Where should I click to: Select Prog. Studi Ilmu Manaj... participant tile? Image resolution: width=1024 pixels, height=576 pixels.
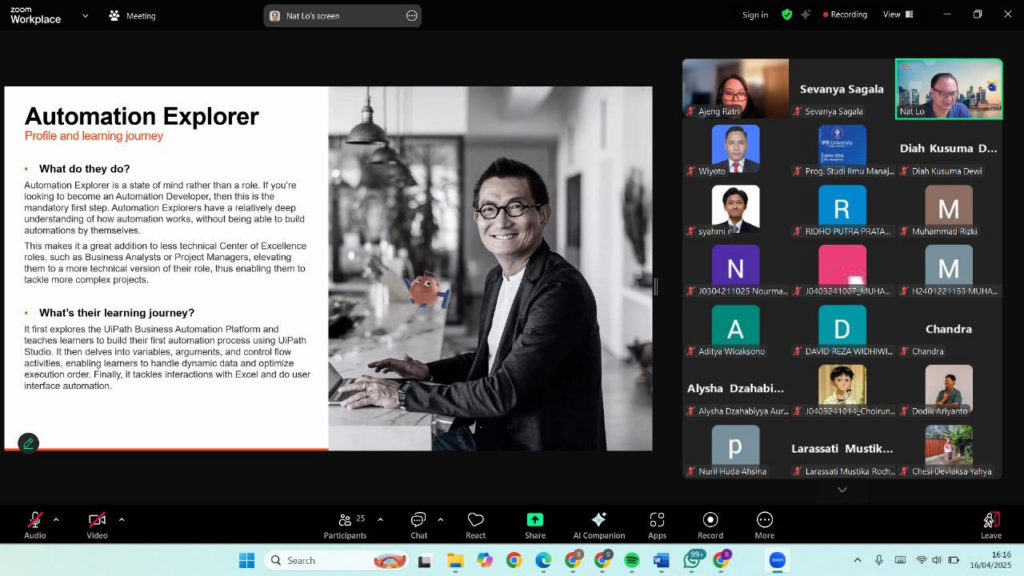point(842,149)
